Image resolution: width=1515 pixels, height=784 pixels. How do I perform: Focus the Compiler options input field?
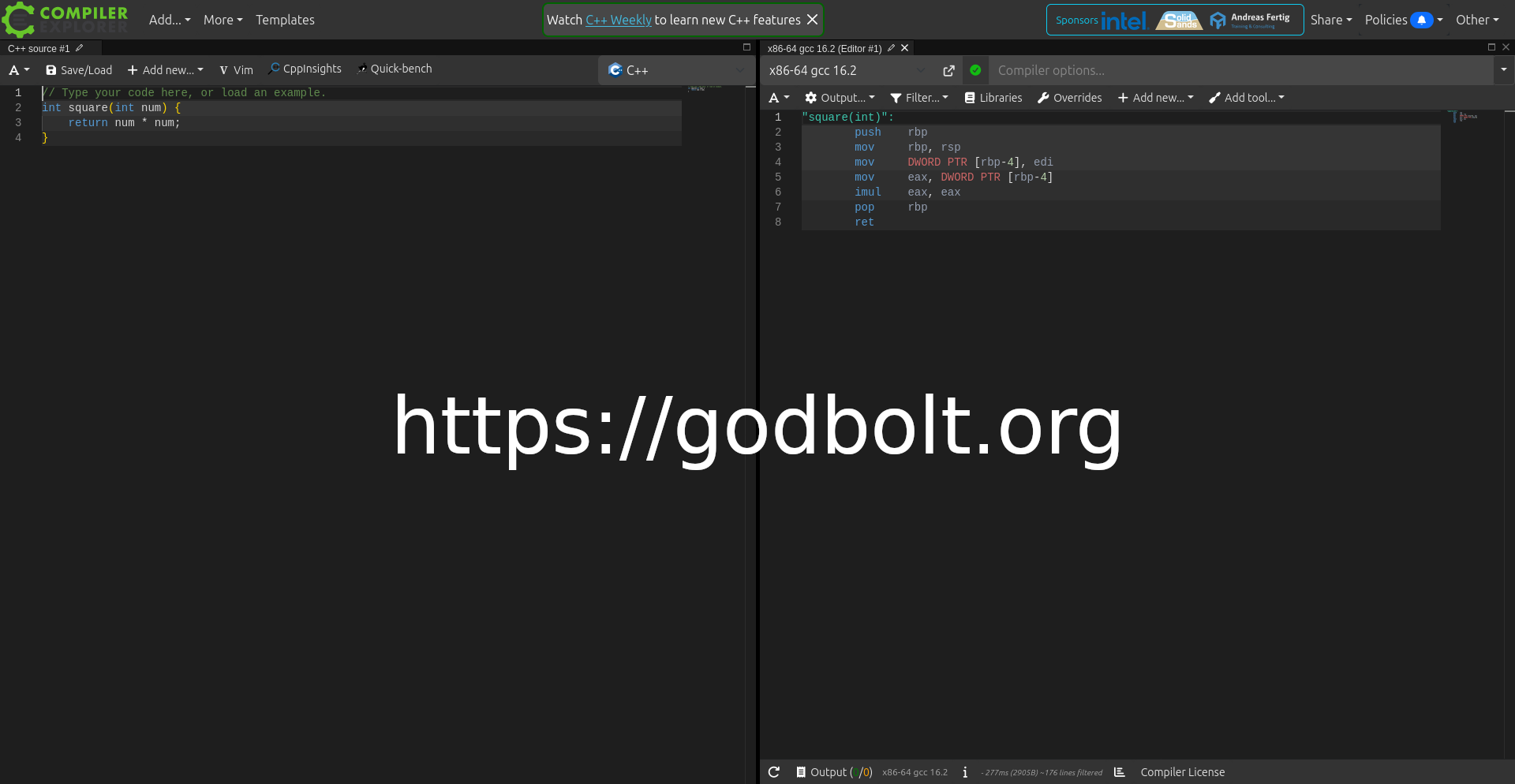[x=1240, y=70]
